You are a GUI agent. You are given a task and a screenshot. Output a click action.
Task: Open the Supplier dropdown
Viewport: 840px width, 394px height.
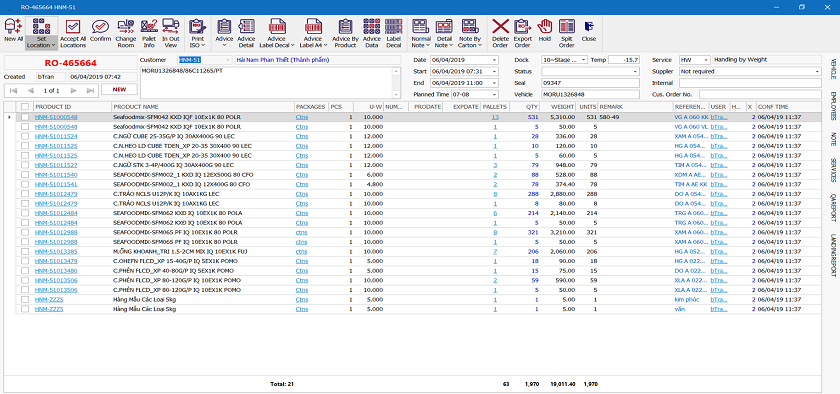click(817, 71)
